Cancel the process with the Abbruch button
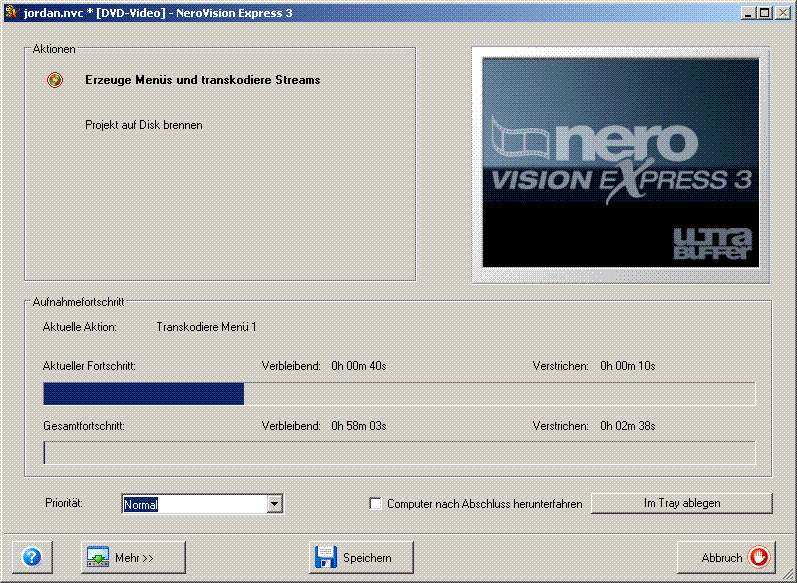The height and width of the screenshot is (583, 797). pyautogui.click(x=726, y=557)
